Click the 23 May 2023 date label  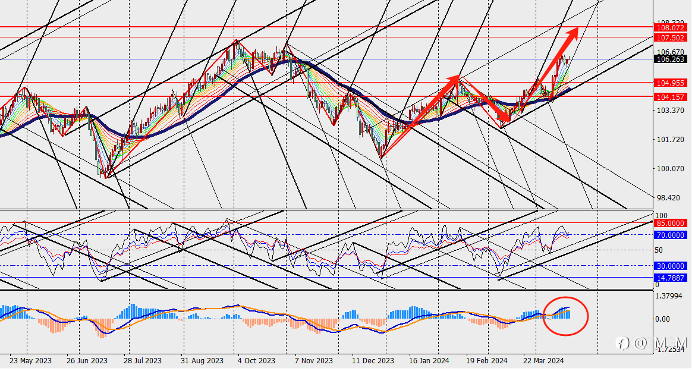pos(30,361)
